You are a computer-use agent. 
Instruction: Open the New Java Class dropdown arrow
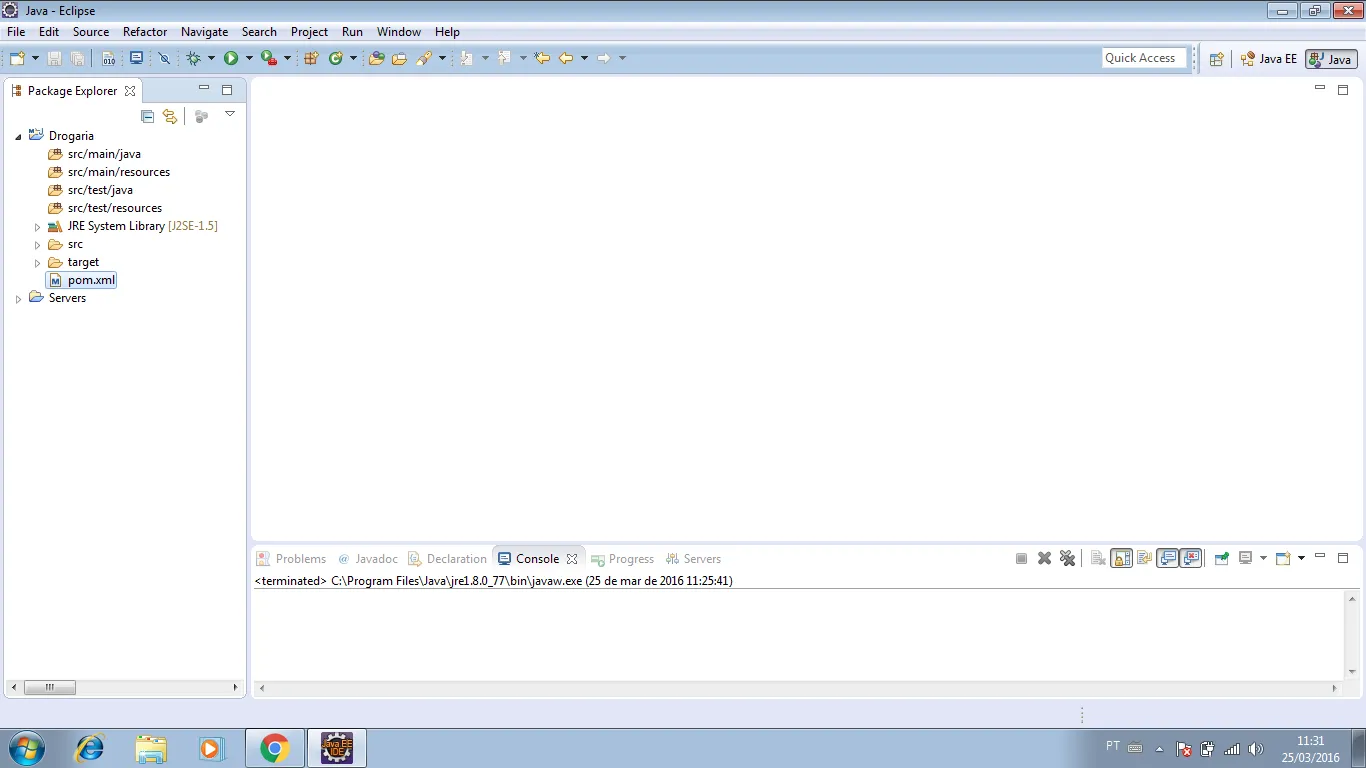click(353, 58)
